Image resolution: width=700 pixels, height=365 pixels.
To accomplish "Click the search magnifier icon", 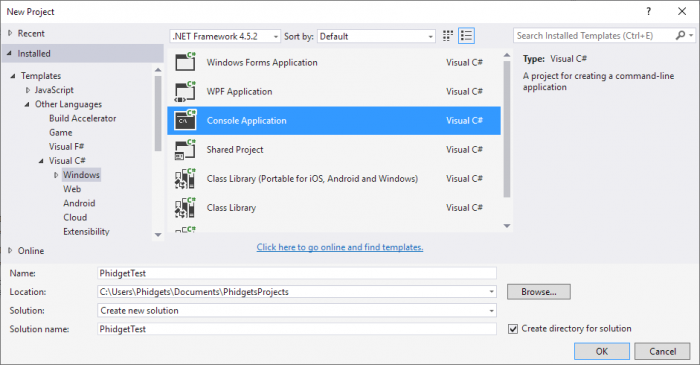I will [680, 35].
